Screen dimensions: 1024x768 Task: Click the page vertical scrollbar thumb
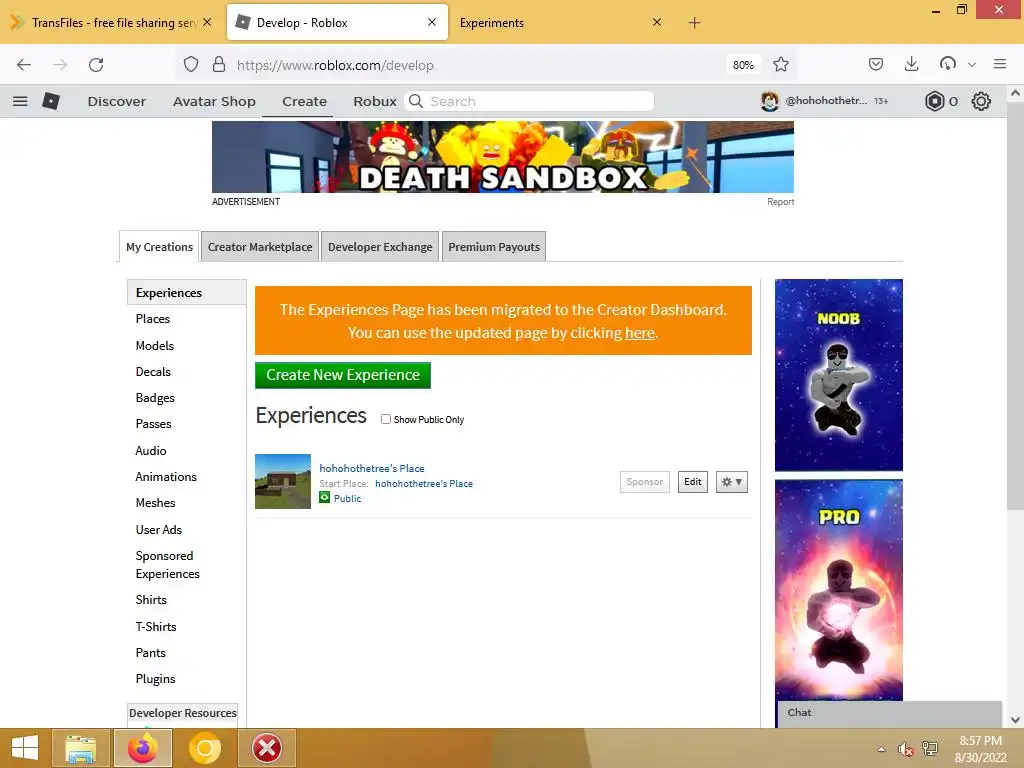1015,306
